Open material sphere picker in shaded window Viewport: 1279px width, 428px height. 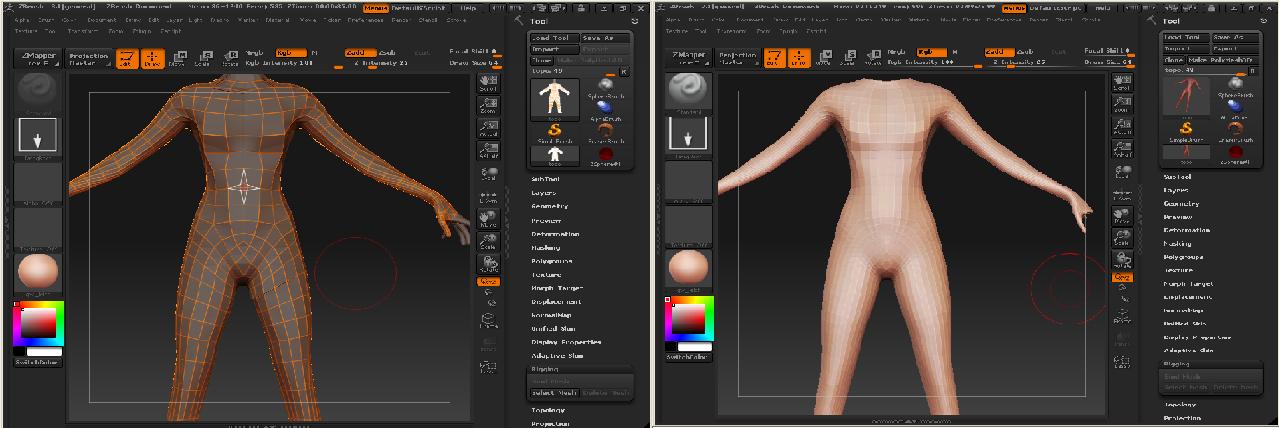[x=686, y=268]
